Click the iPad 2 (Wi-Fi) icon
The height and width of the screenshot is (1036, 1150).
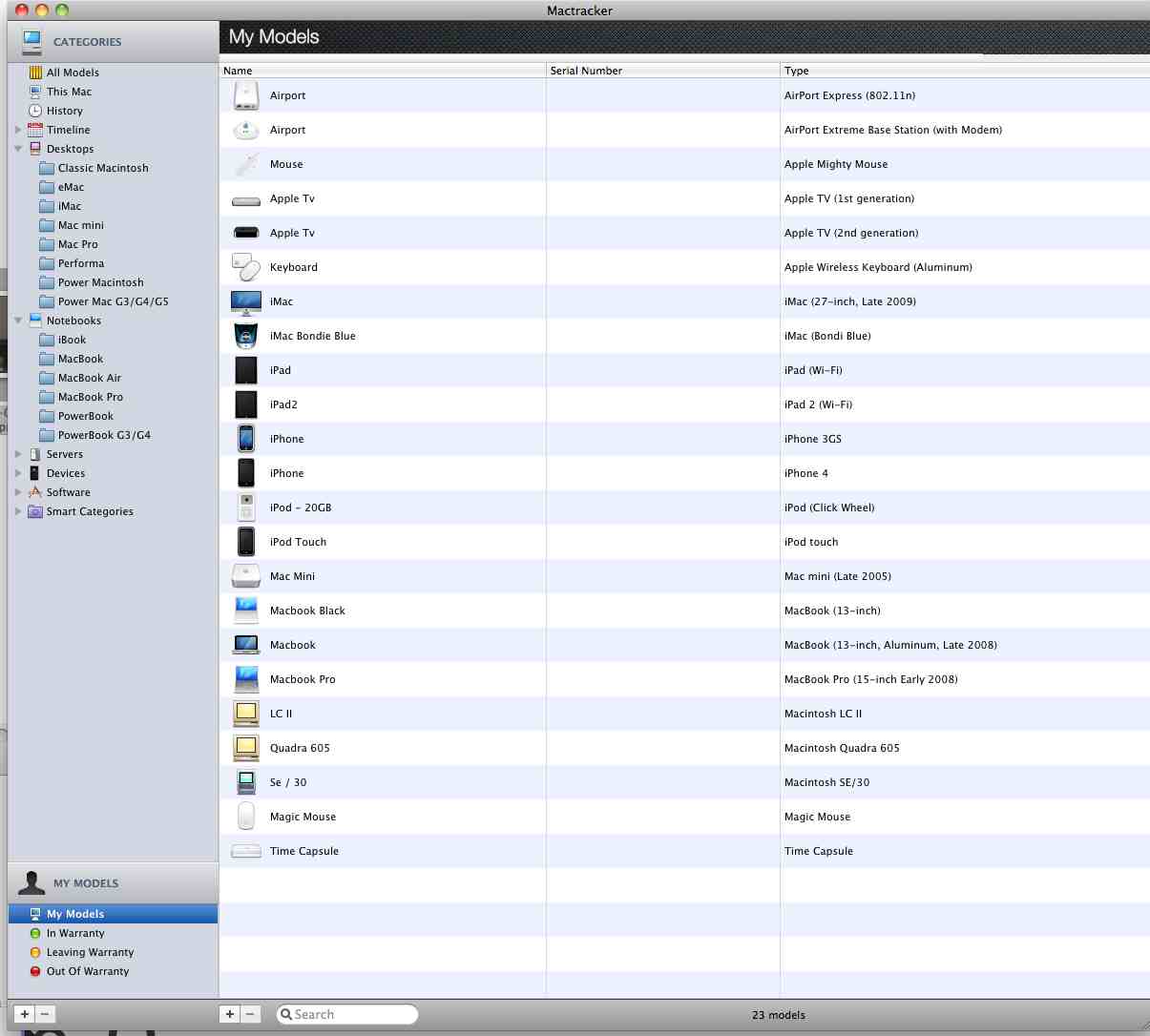(246, 404)
